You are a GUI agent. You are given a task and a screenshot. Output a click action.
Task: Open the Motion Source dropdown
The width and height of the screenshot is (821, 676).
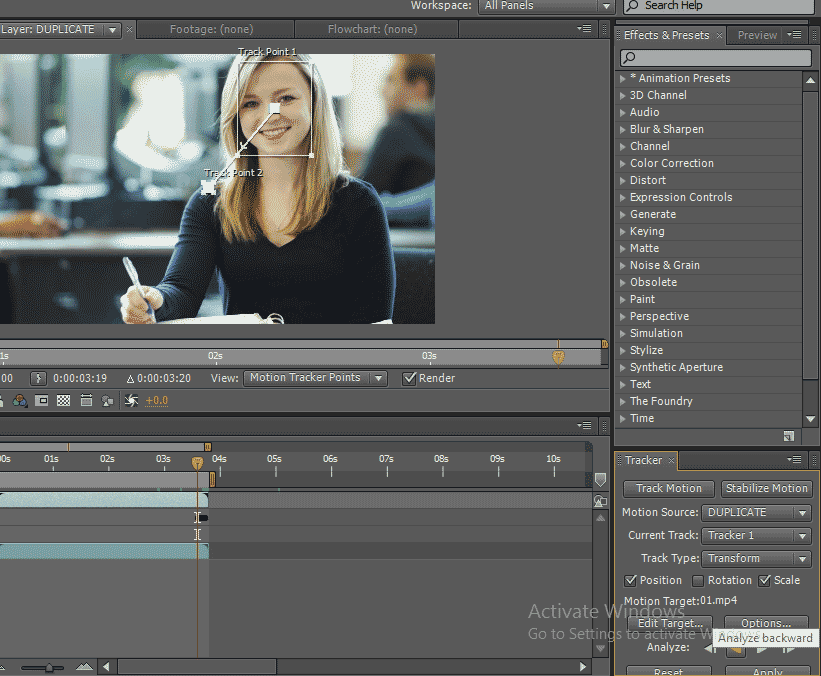(x=756, y=513)
